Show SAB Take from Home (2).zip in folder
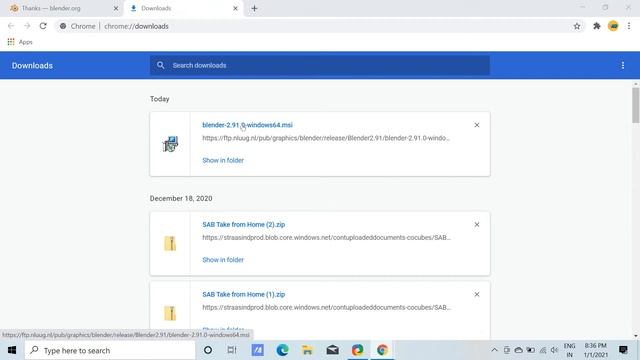This screenshot has height=360, width=640. pos(223,260)
